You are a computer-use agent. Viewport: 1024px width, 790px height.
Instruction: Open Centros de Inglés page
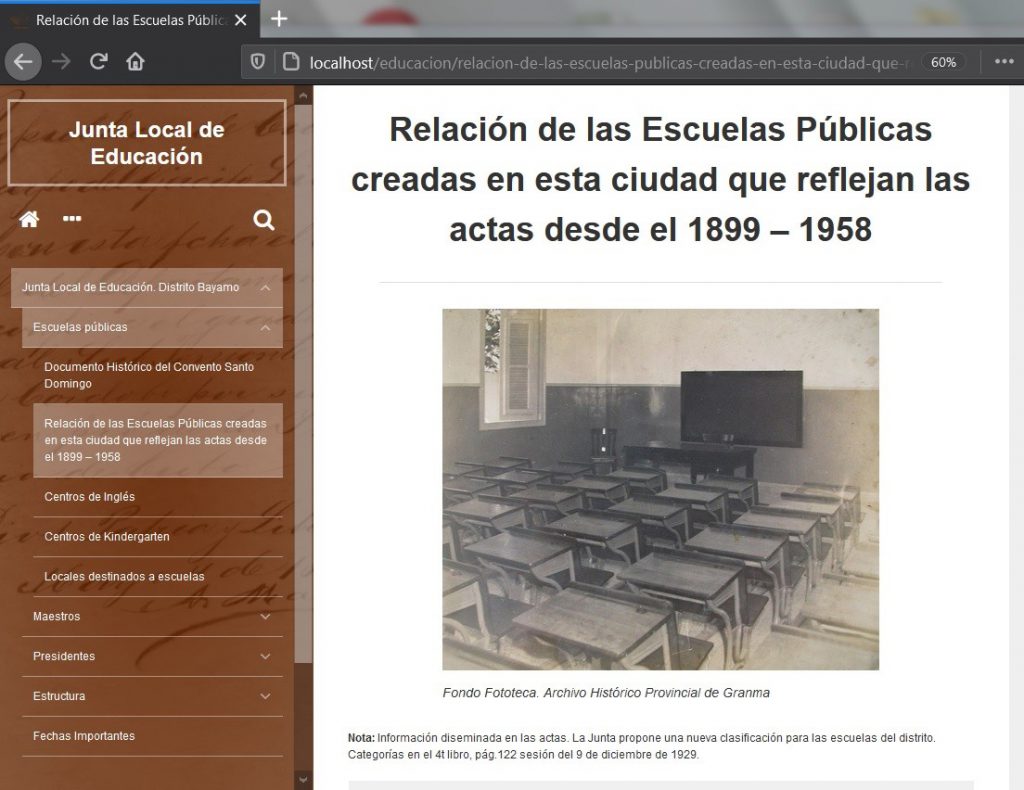pyautogui.click(x=158, y=497)
